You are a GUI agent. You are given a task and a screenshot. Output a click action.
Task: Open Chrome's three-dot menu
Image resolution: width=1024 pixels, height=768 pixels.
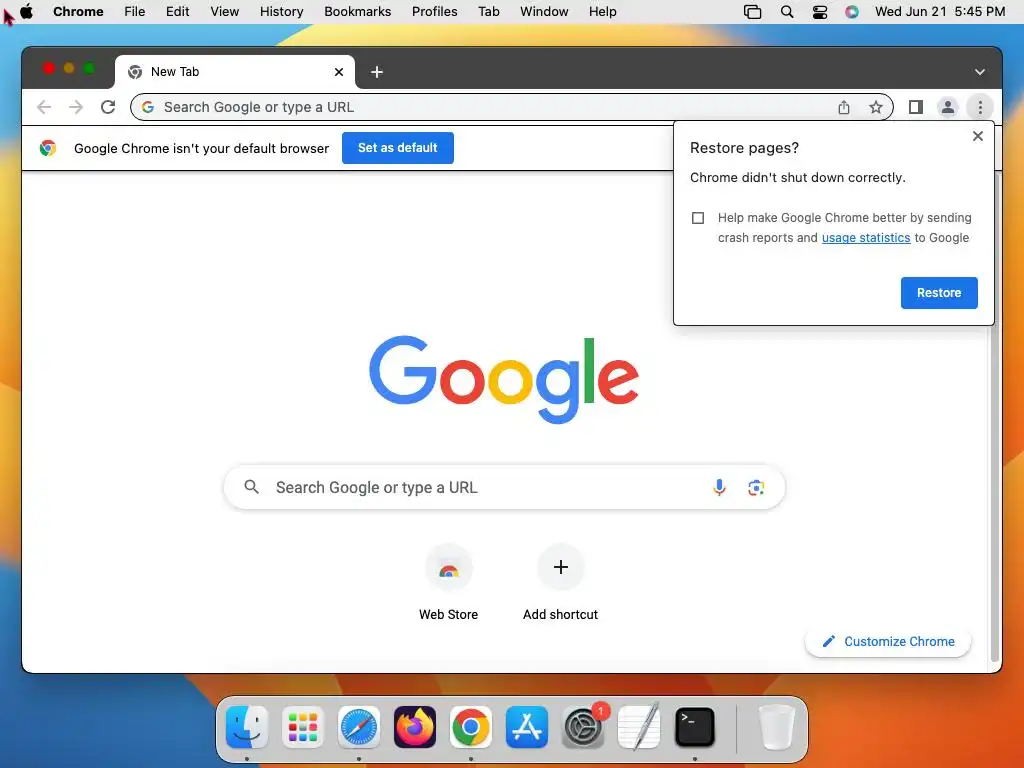coord(980,107)
